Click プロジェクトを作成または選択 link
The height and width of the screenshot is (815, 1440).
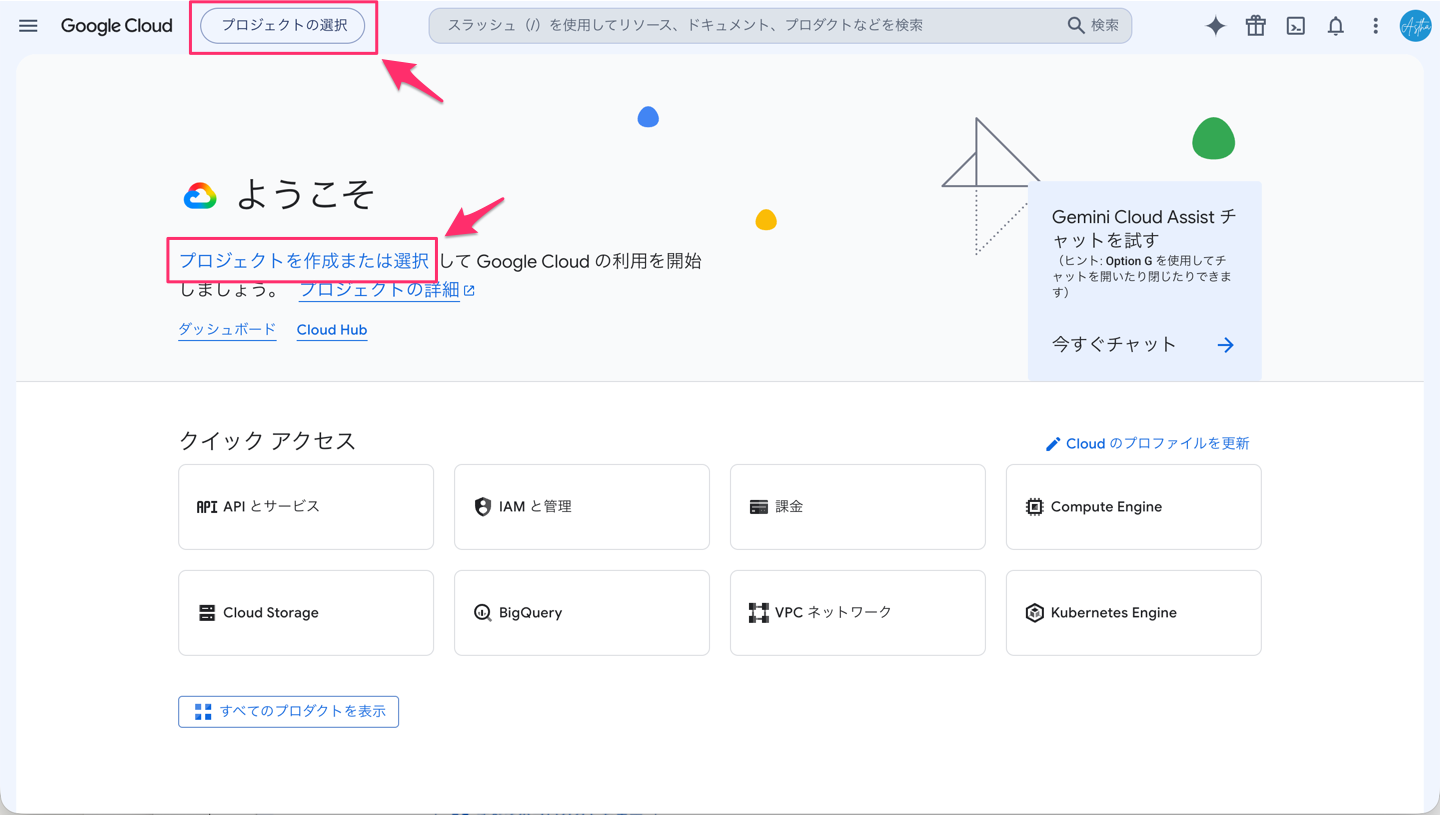pyautogui.click(x=304, y=261)
